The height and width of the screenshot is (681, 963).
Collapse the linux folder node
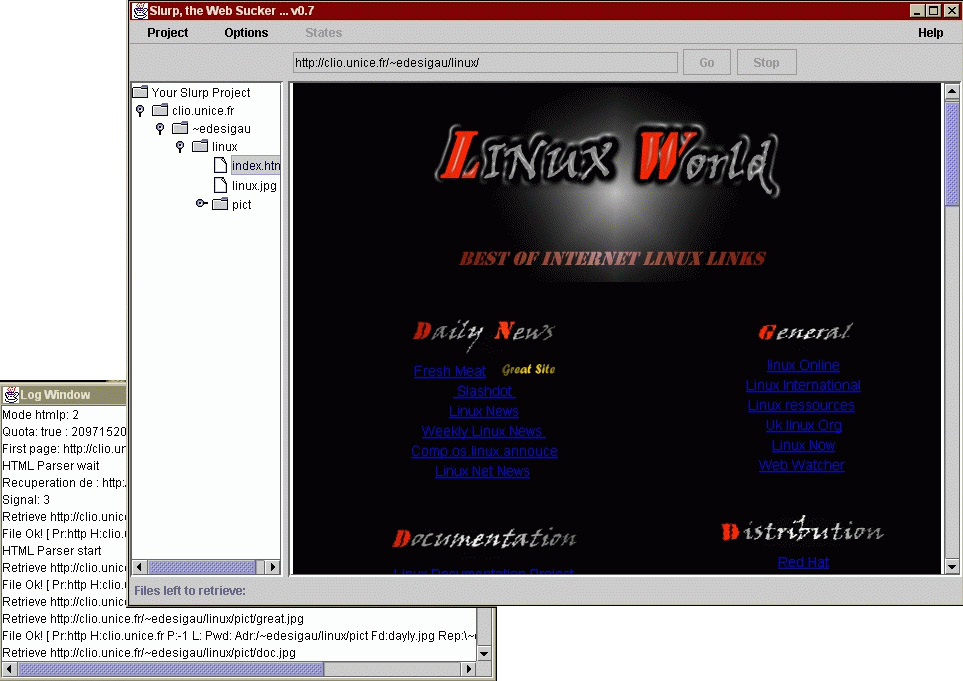click(x=180, y=147)
